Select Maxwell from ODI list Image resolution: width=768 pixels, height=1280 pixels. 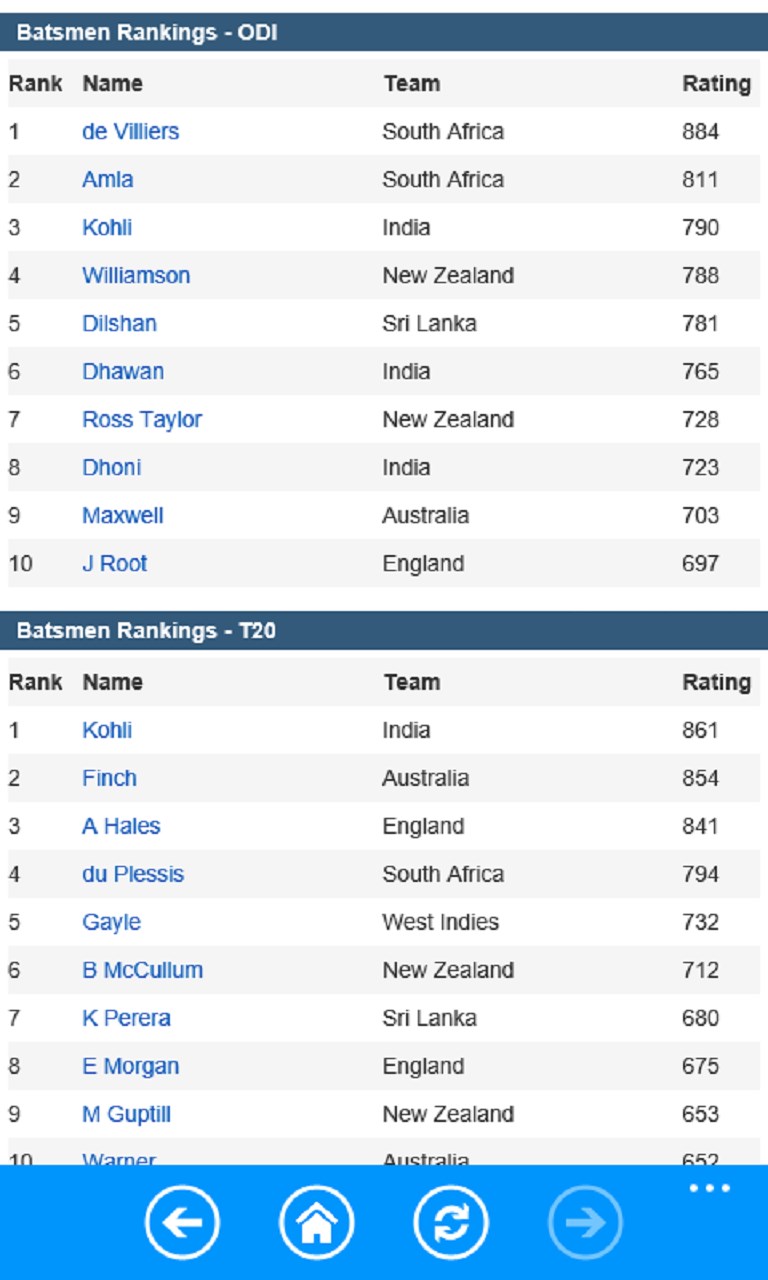pyautogui.click(x=123, y=515)
